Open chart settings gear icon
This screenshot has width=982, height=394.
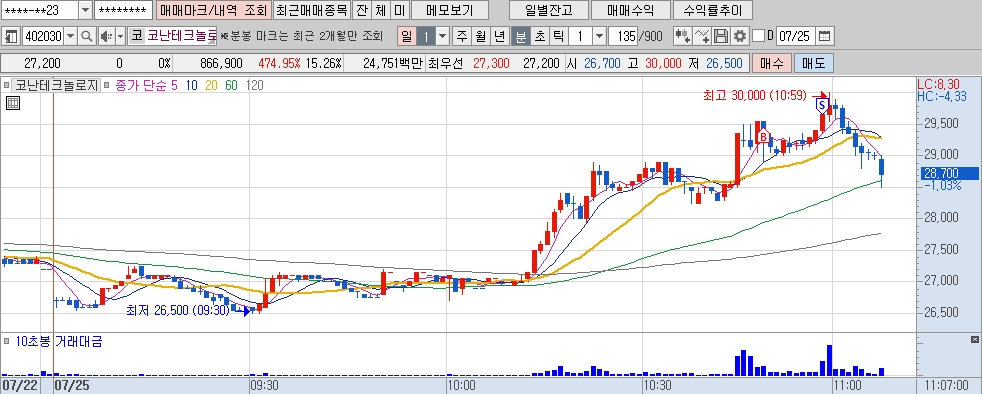coord(740,36)
